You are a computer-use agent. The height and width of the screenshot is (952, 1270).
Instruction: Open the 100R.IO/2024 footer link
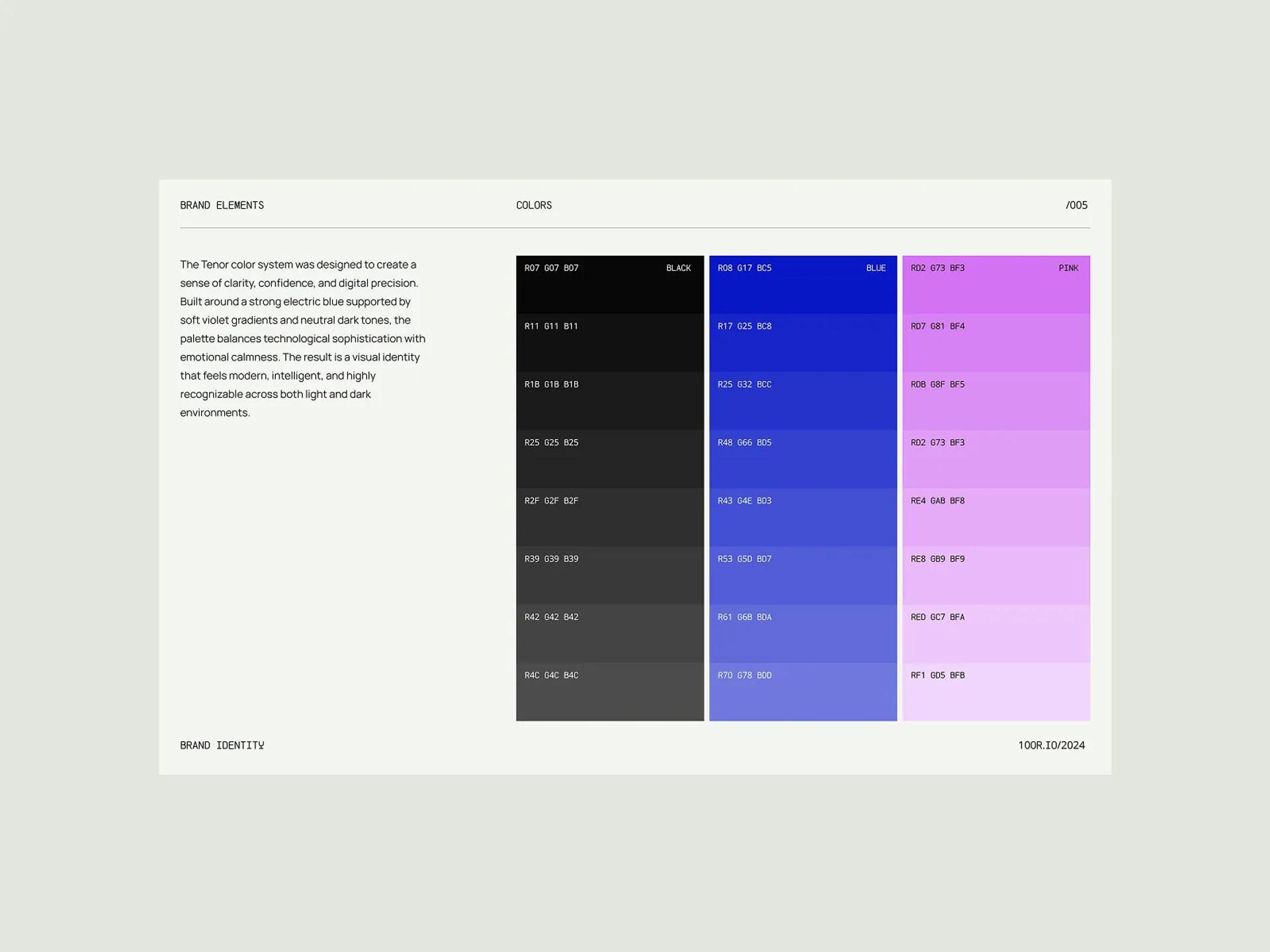[1051, 745]
